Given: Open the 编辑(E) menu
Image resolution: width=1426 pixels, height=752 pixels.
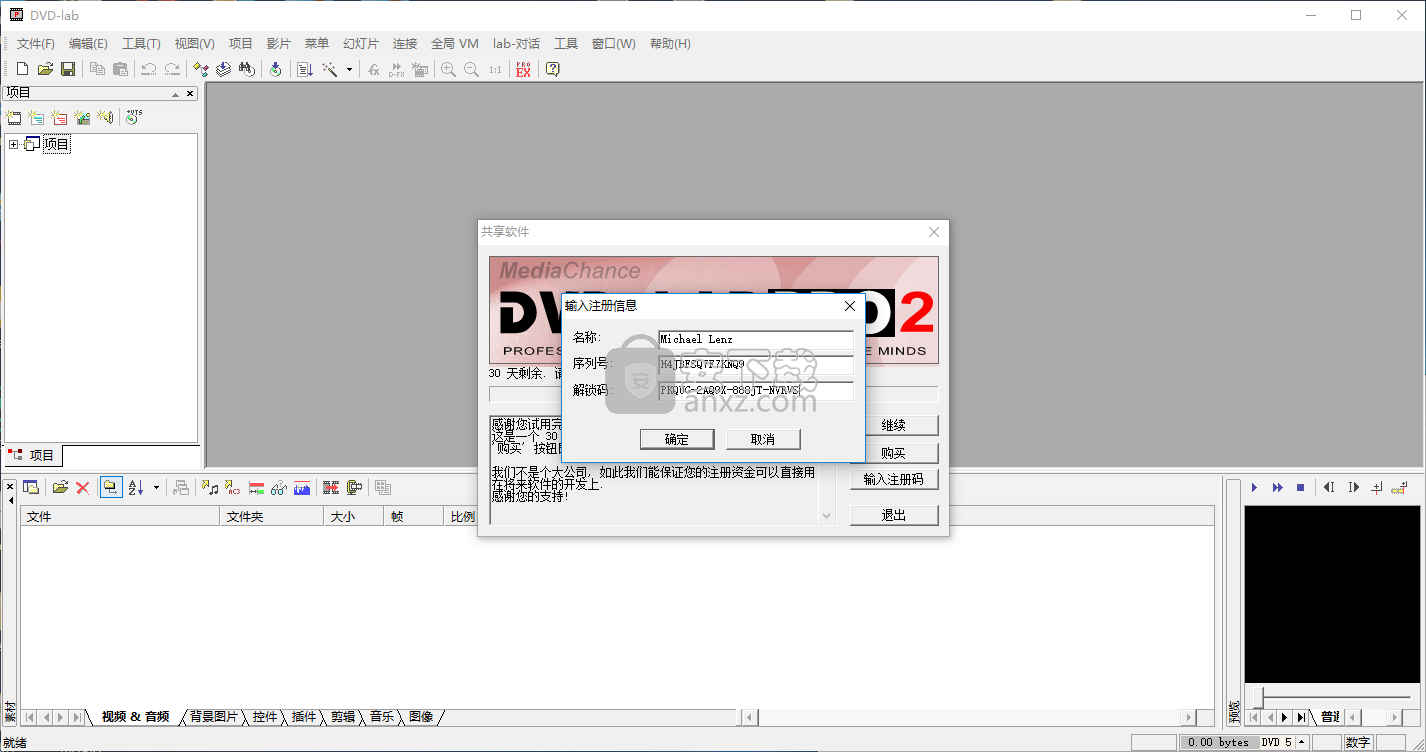Looking at the screenshot, I should [88, 43].
